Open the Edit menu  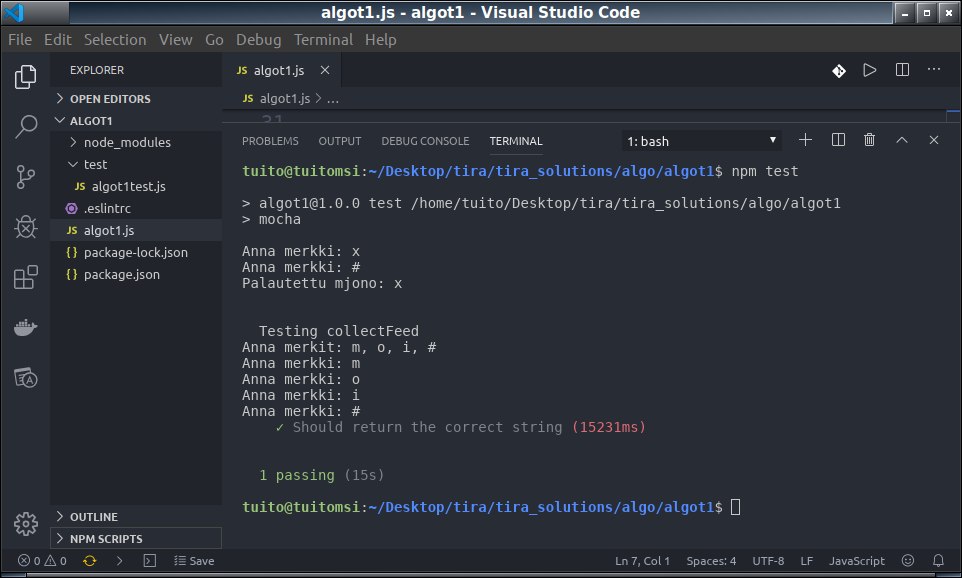pyautogui.click(x=58, y=40)
